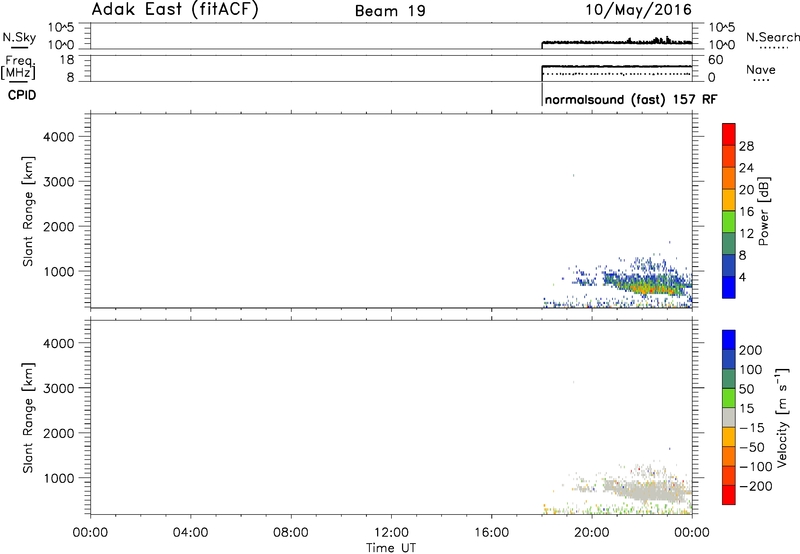The height and width of the screenshot is (554, 800).
Task: Click the "Adak East (fitACF)" plot title
Action: click(175, 10)
